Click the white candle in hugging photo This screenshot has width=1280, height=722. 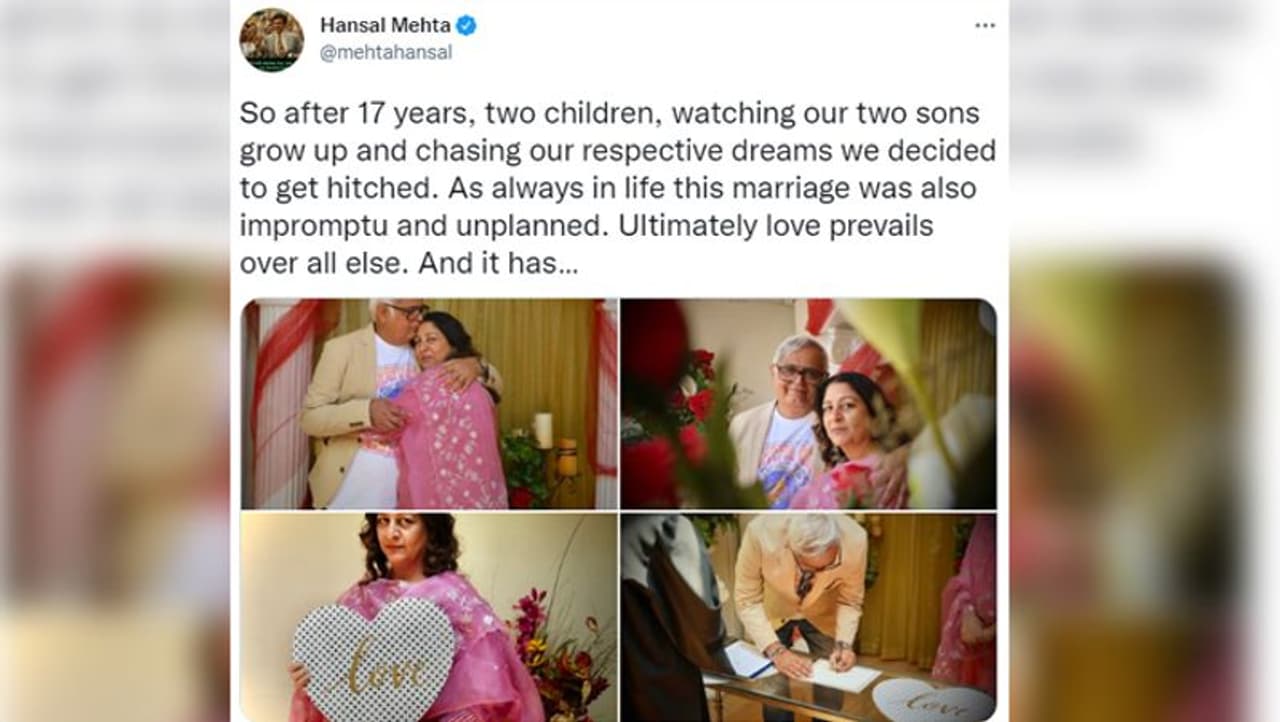543,429
